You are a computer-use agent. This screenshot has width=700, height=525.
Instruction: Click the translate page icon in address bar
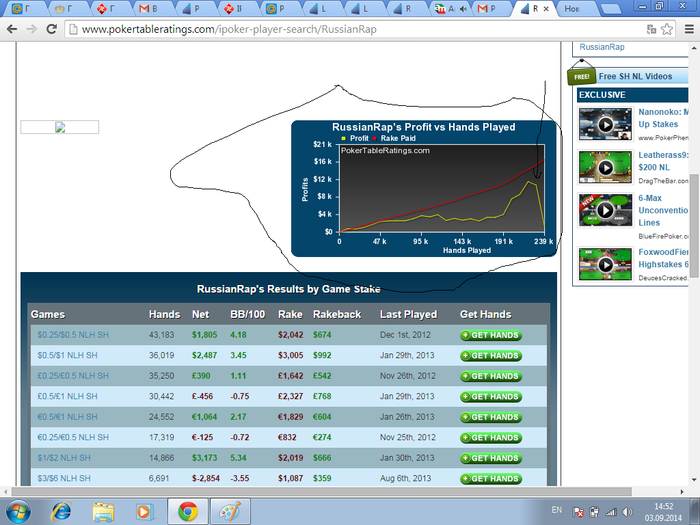[651, 29]
